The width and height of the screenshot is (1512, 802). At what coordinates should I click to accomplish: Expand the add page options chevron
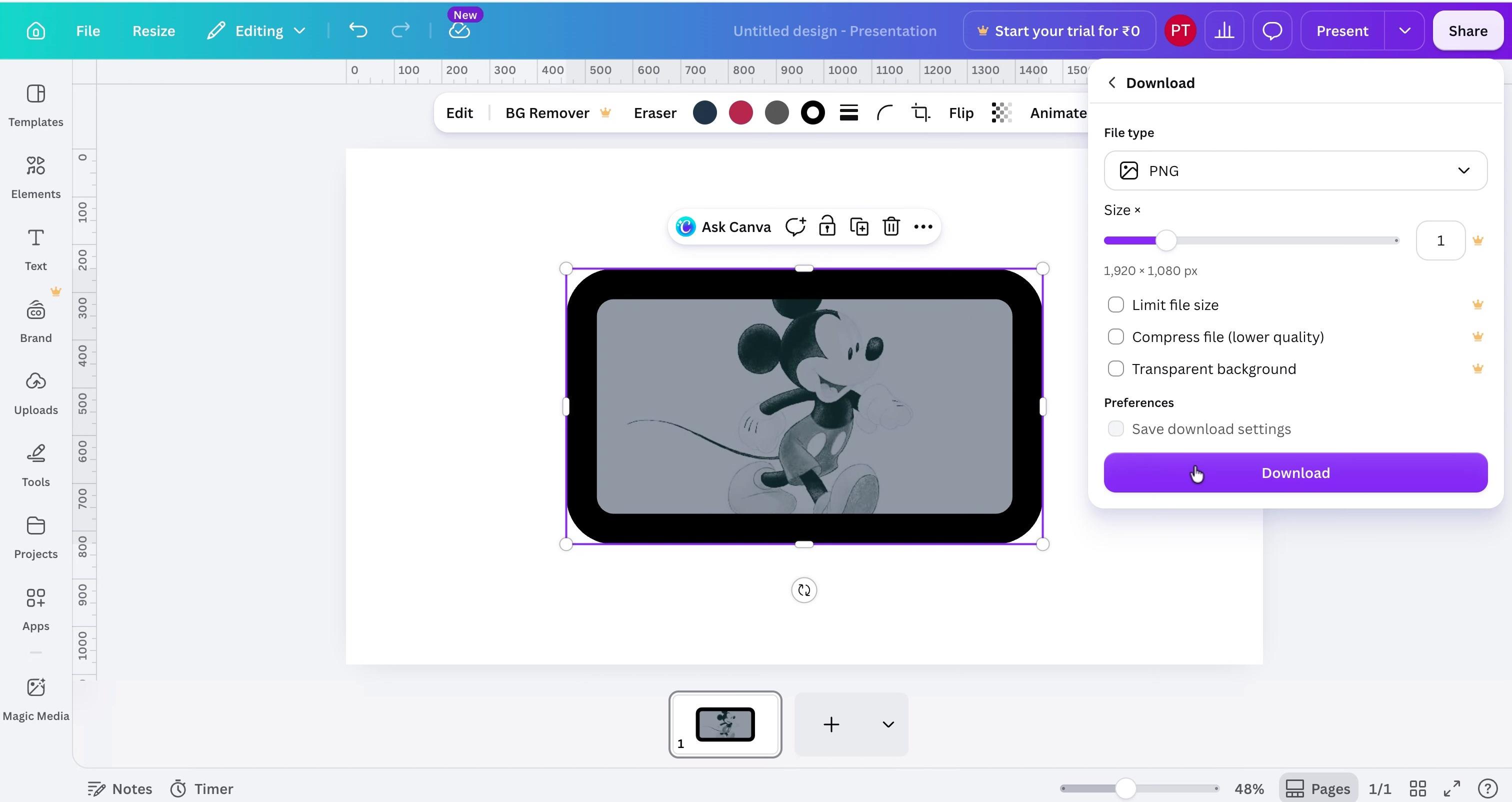click(888, 724)
